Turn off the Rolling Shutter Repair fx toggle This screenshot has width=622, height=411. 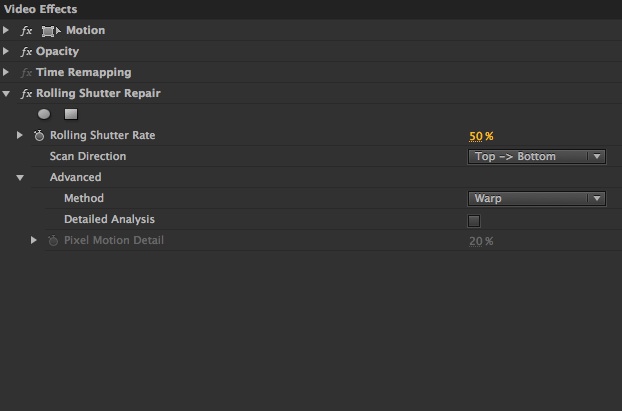(x=26, y=94)
